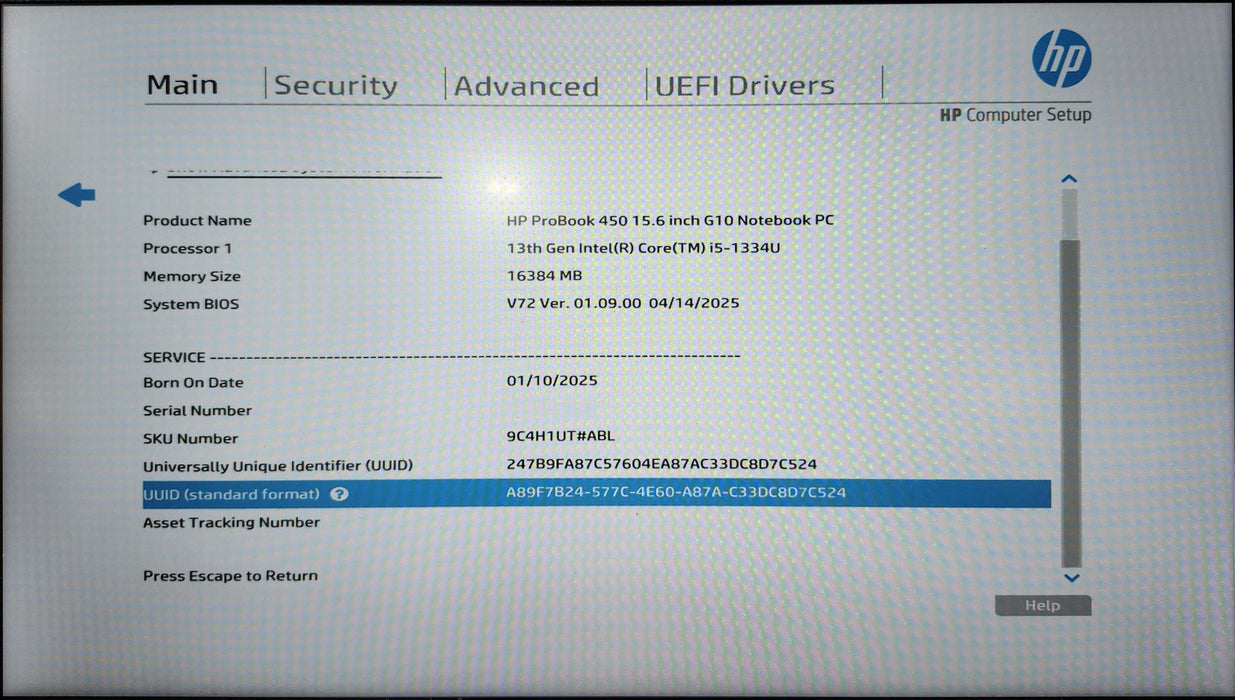Switch to the Security tab
Image resolution: width=1235 pixels, height=700 pixels.
[x=336, y=86]
